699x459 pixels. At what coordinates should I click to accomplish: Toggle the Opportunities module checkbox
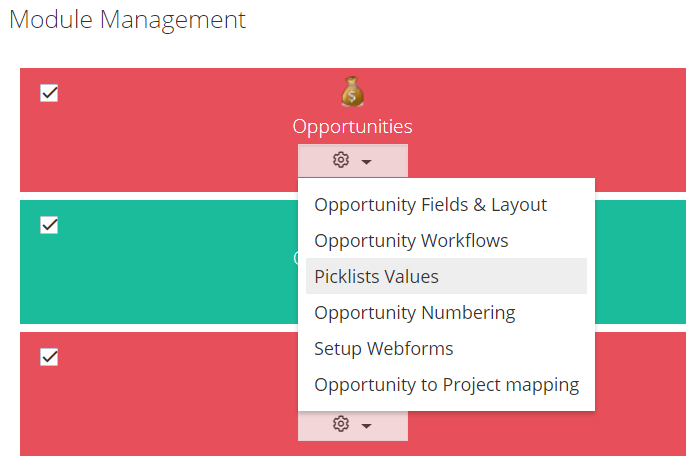[49, 93]
